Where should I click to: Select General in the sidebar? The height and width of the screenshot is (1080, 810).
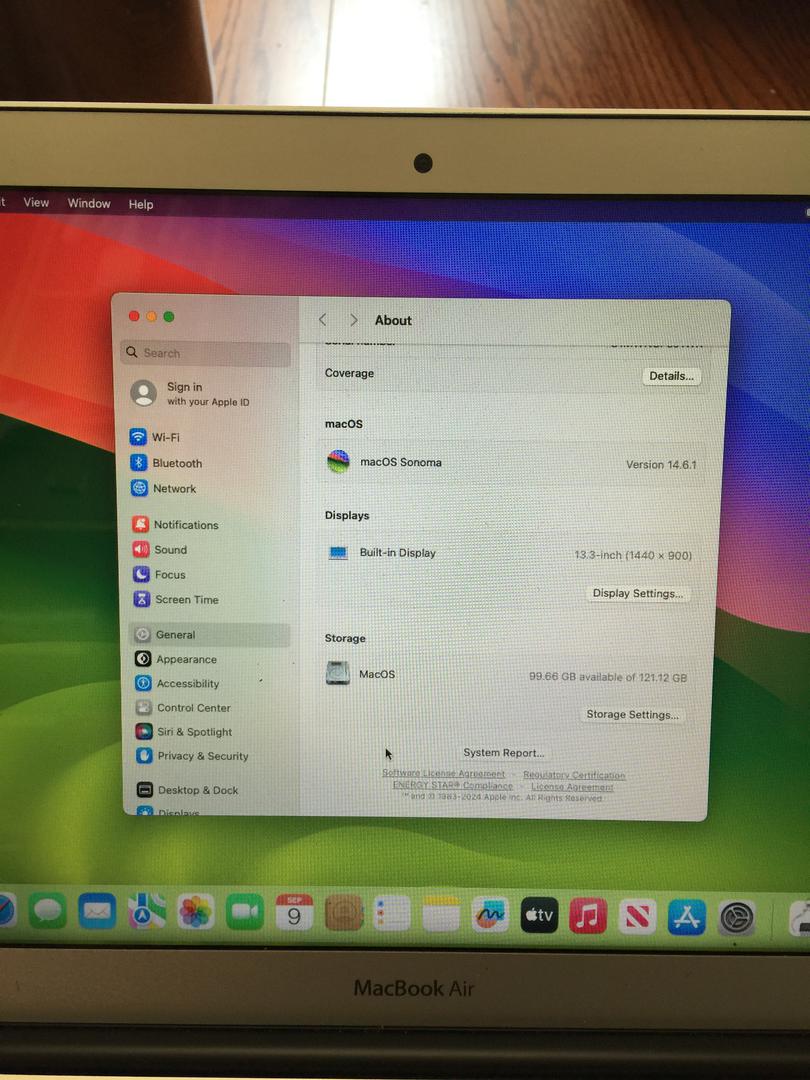coord(209,634)
